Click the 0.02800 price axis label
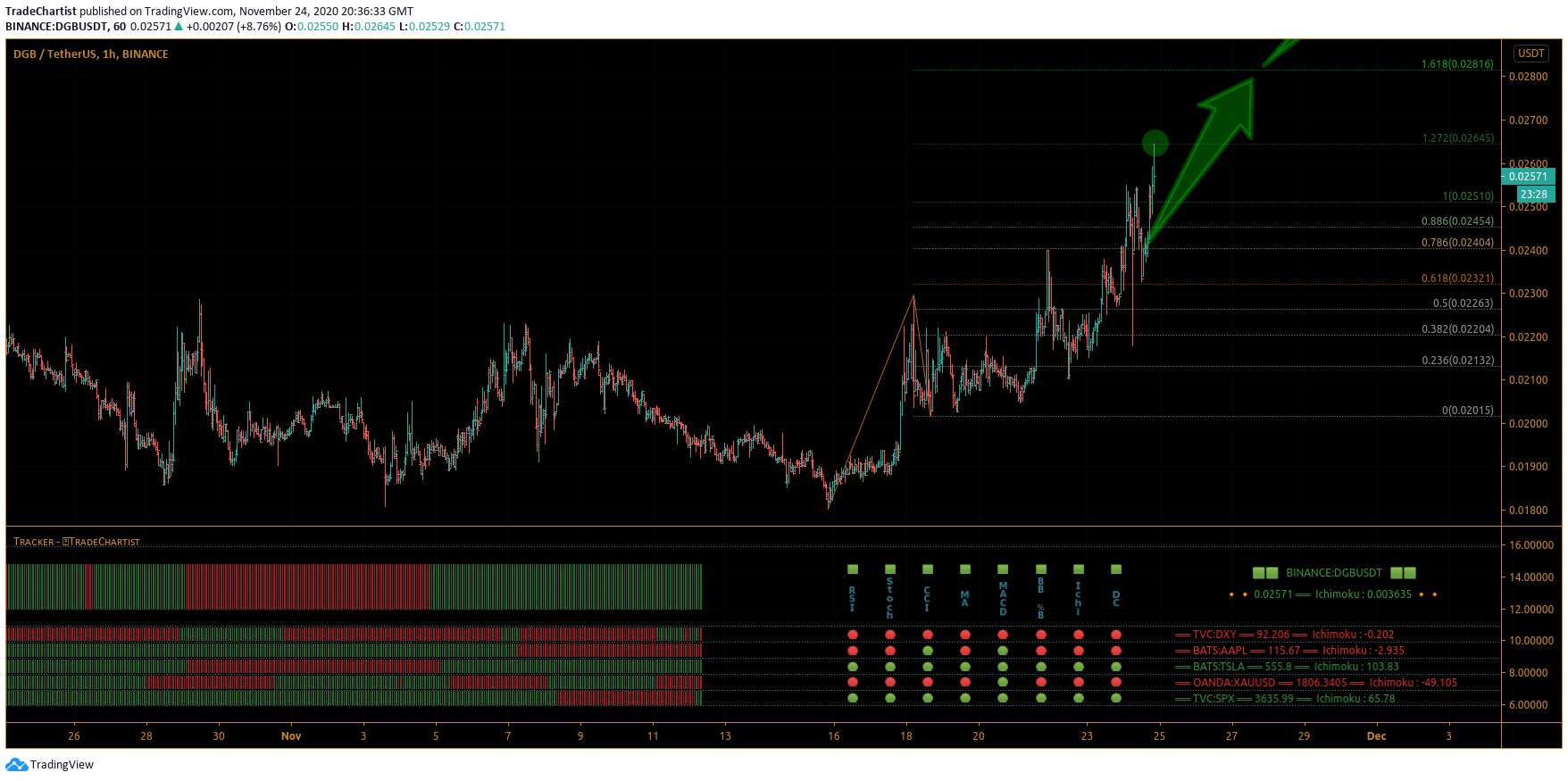The height and width of the screenshot is (781, 1568). [x=1529, y=77]
